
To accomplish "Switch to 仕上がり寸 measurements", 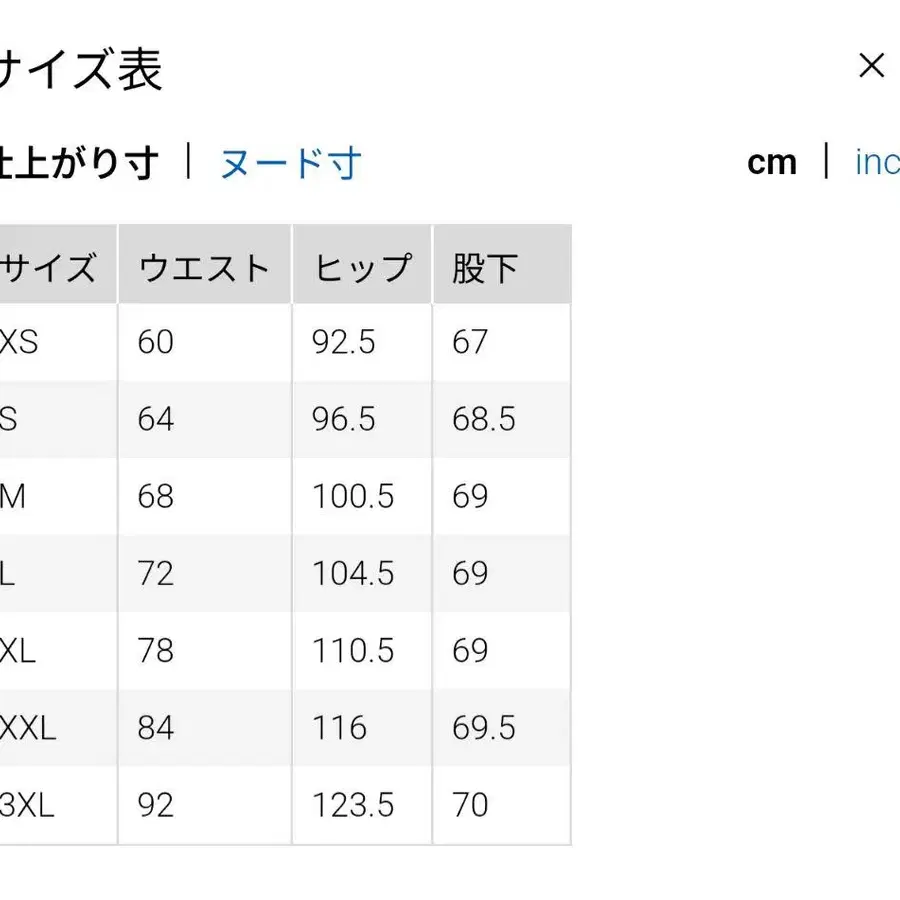I will pos(75,162).
